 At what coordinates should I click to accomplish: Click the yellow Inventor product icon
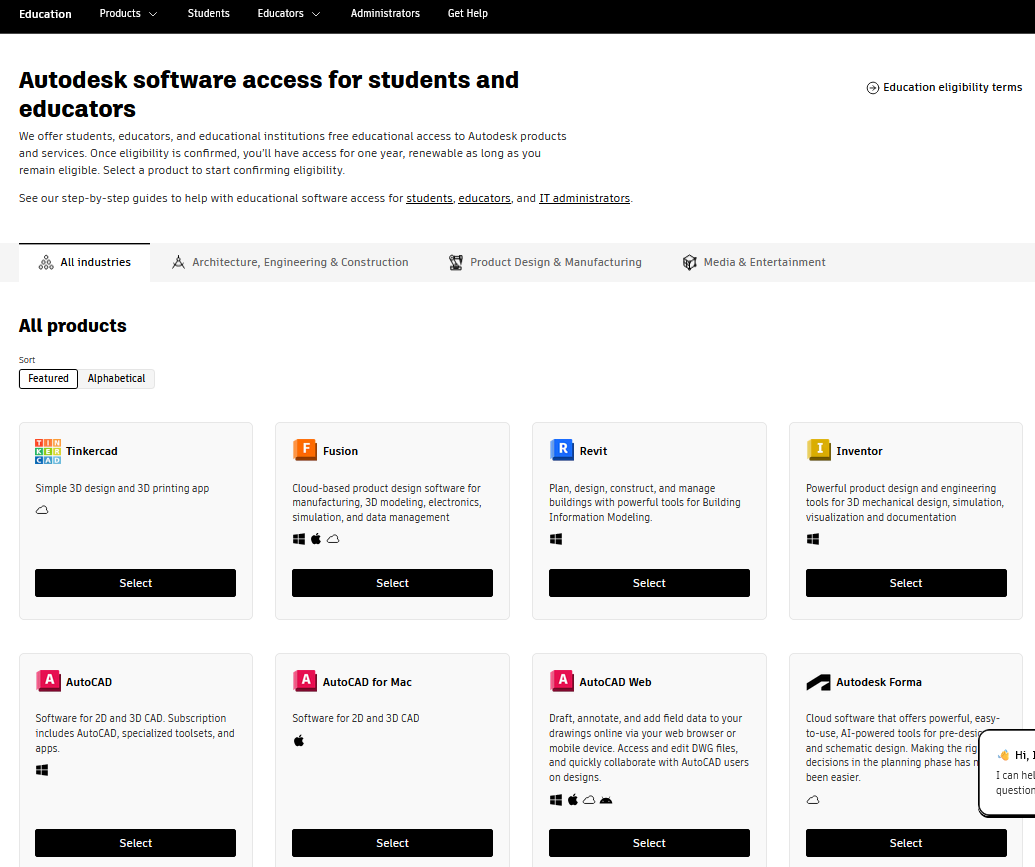coord(818,450)
